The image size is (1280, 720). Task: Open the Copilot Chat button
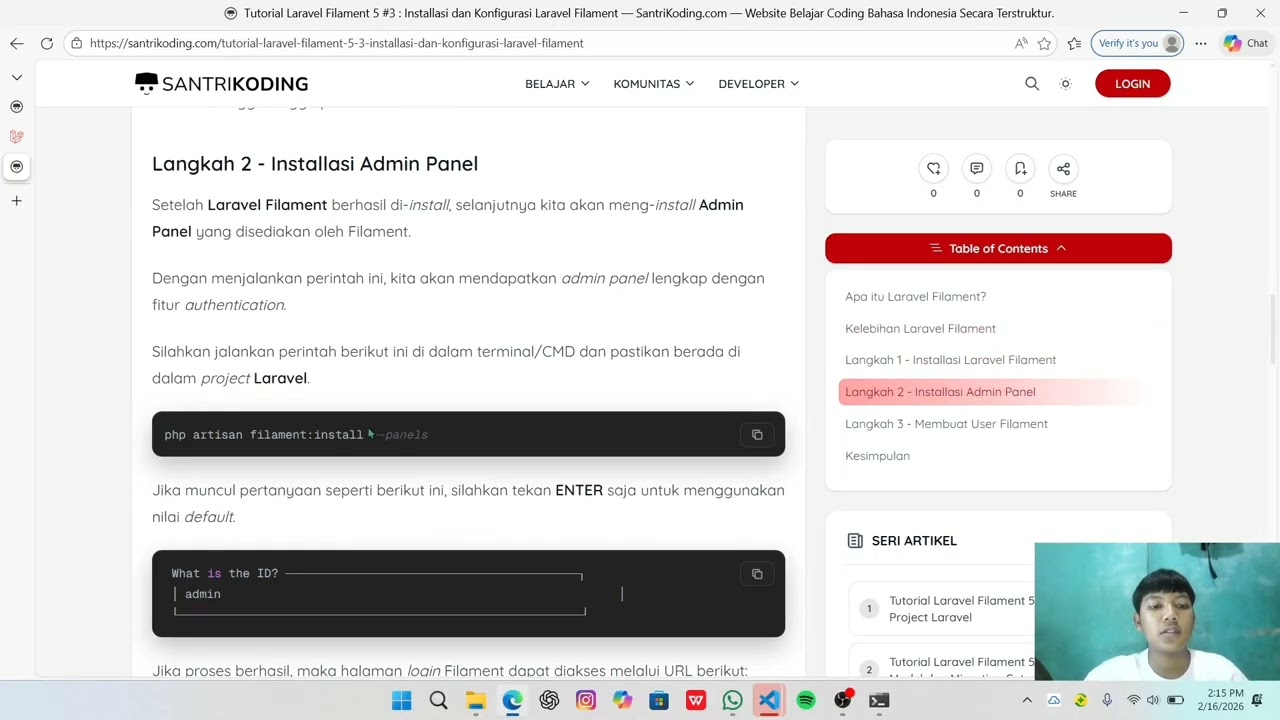coord(1245,43)
